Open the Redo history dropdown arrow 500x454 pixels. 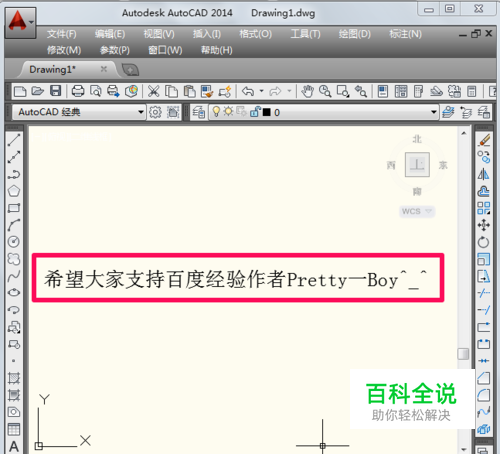click(x=289, y=91)
